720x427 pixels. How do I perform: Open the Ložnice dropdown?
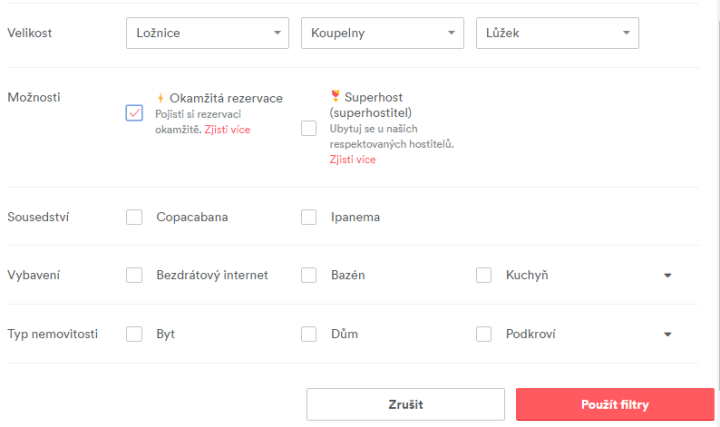208,33
